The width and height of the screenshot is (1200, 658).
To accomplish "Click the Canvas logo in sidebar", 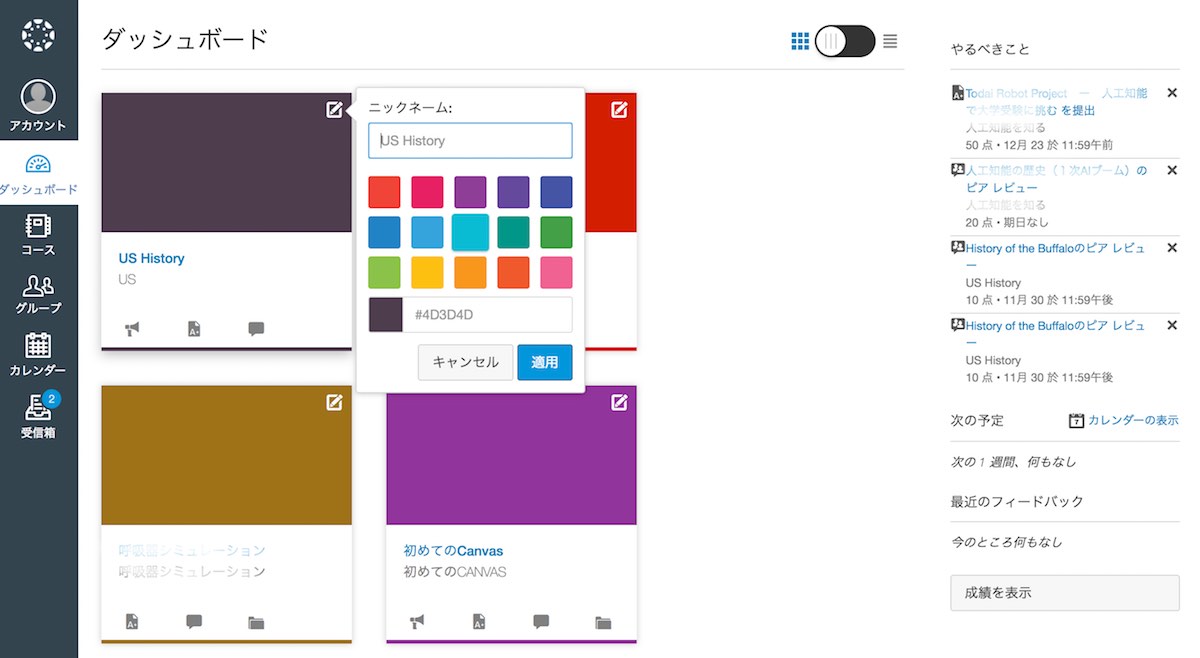I will 38,35.
